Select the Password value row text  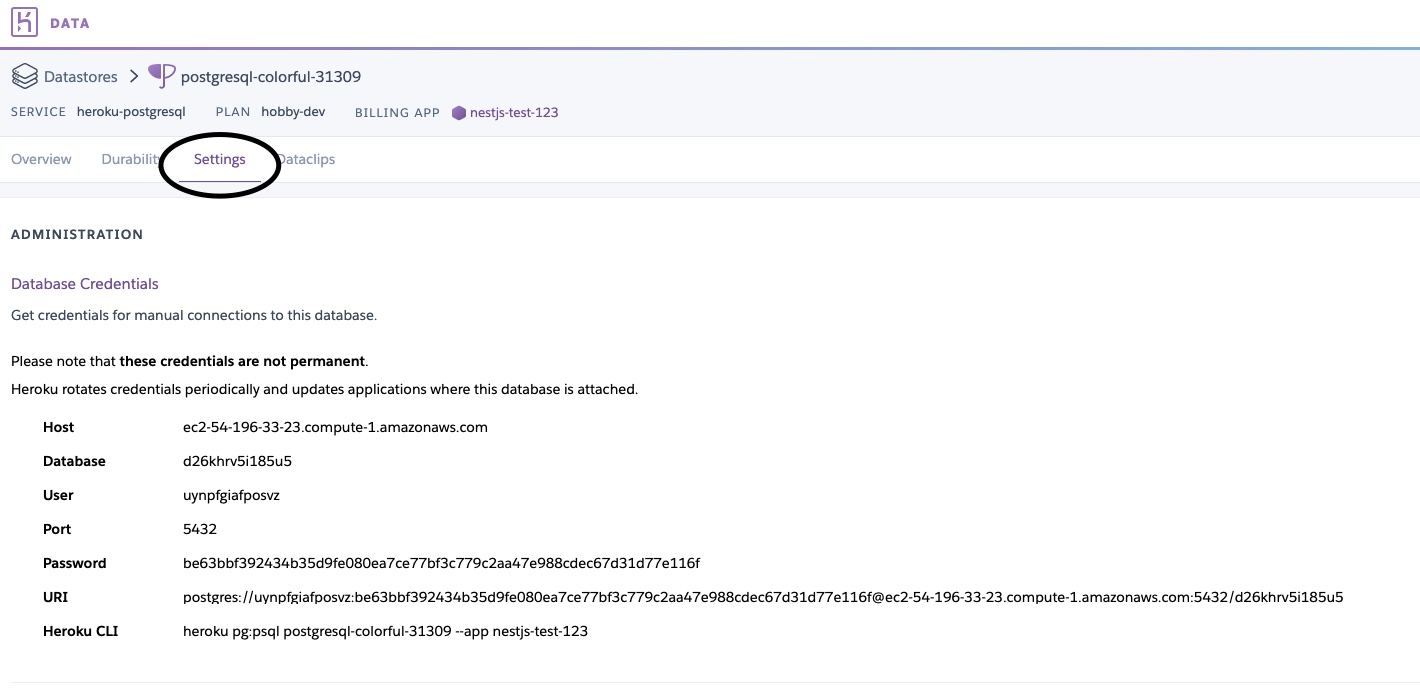coord(441,563)
